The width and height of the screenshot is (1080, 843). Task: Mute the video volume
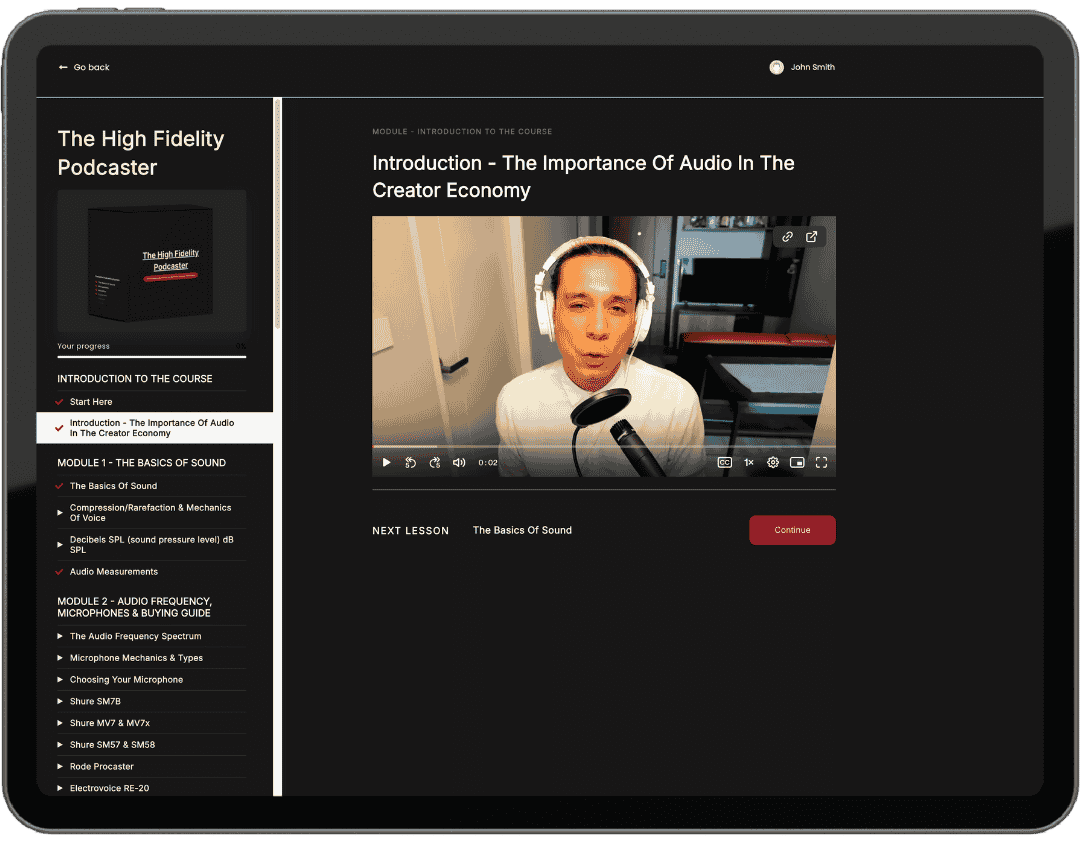(459, 463)
